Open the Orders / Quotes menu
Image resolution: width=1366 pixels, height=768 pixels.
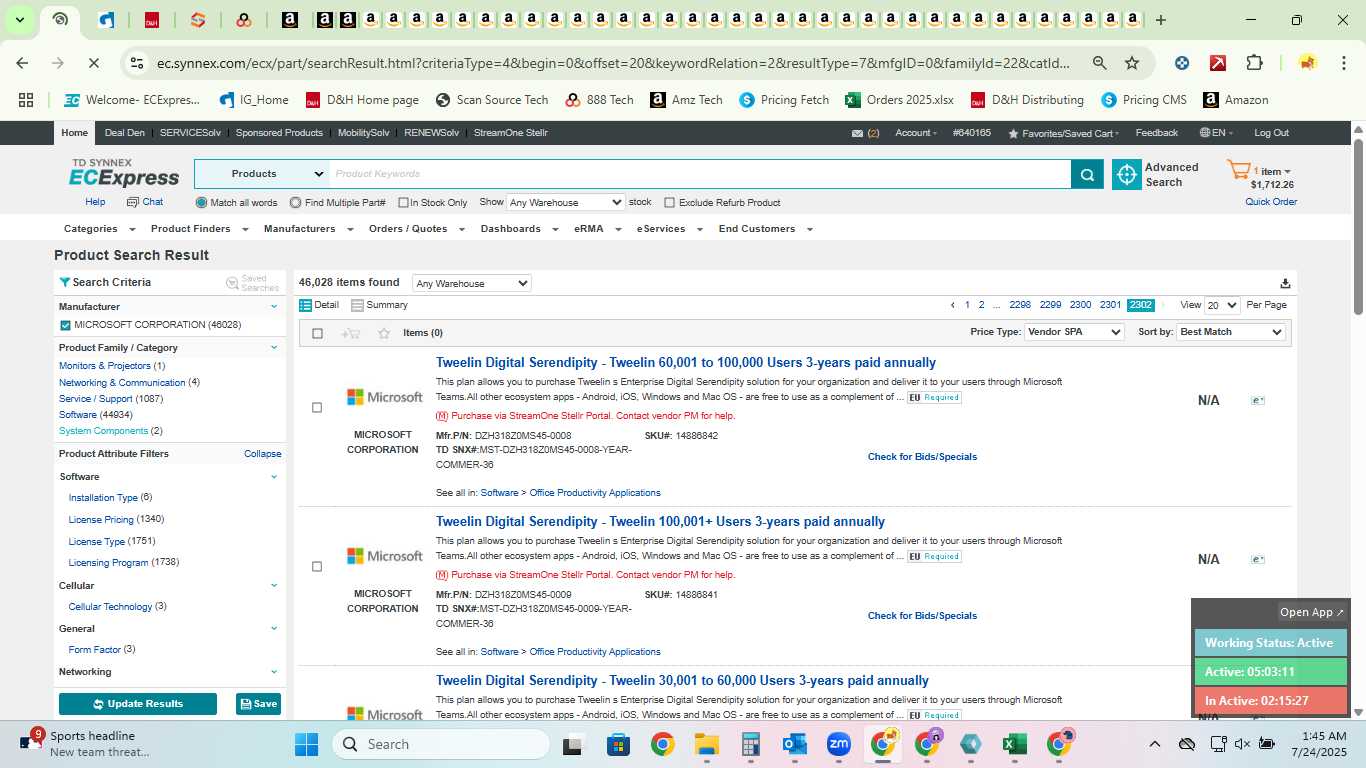pos(416,229)
